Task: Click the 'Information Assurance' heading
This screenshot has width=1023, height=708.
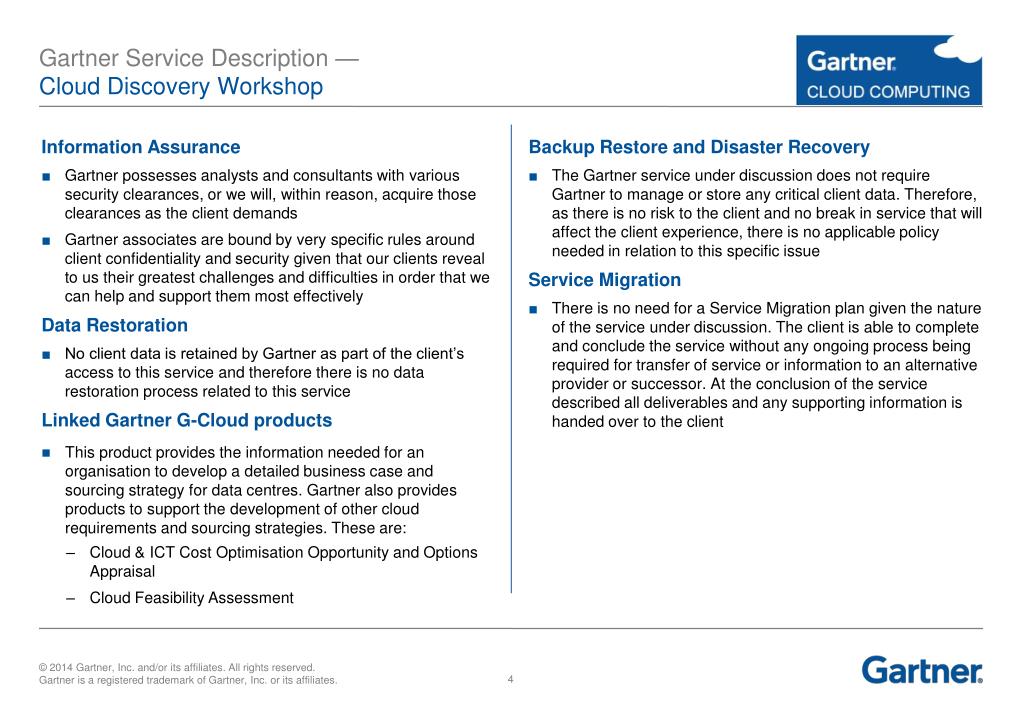Action: 140,147
